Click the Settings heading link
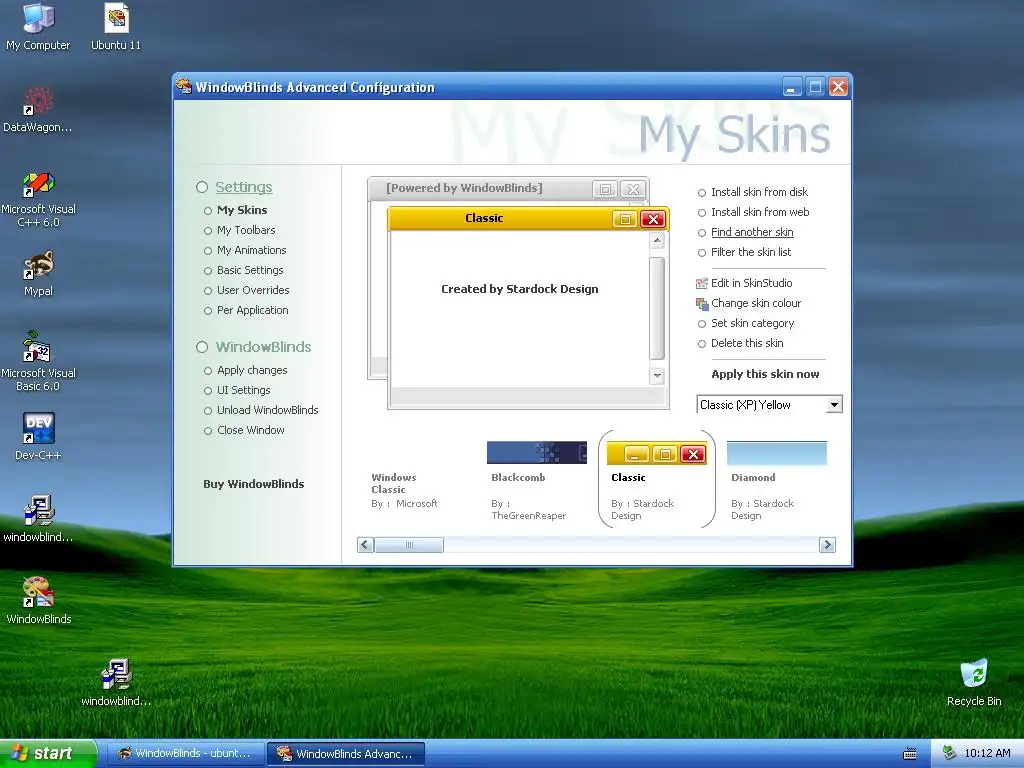The width and height of the screenshot is (1024, 768). tap(244, 187)
